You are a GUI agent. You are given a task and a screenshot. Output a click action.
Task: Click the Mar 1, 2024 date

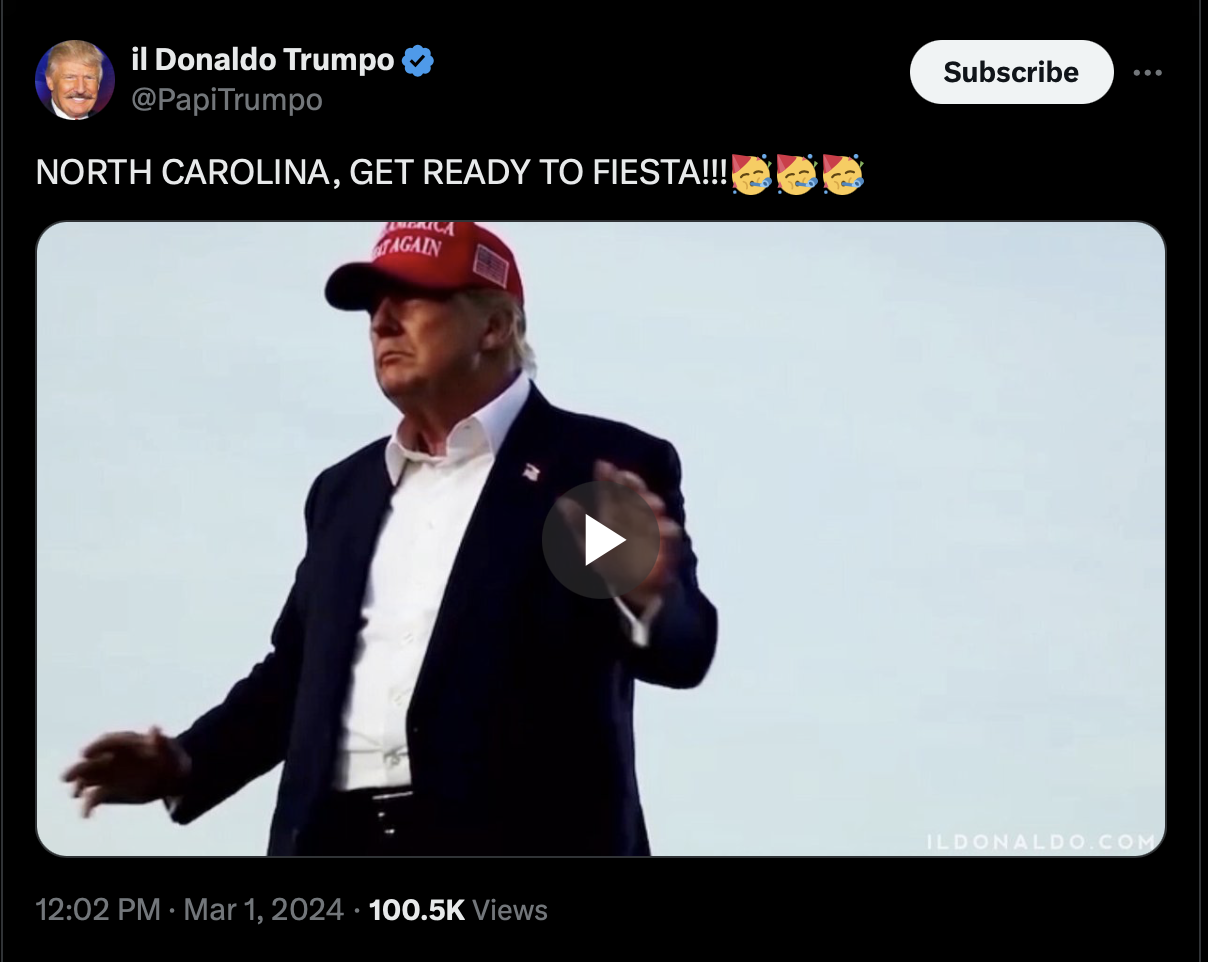coord(264,910)
